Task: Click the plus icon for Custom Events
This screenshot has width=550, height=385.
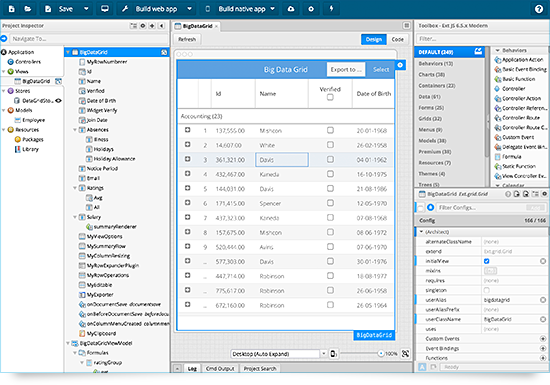Action: [x=543, y=338]
